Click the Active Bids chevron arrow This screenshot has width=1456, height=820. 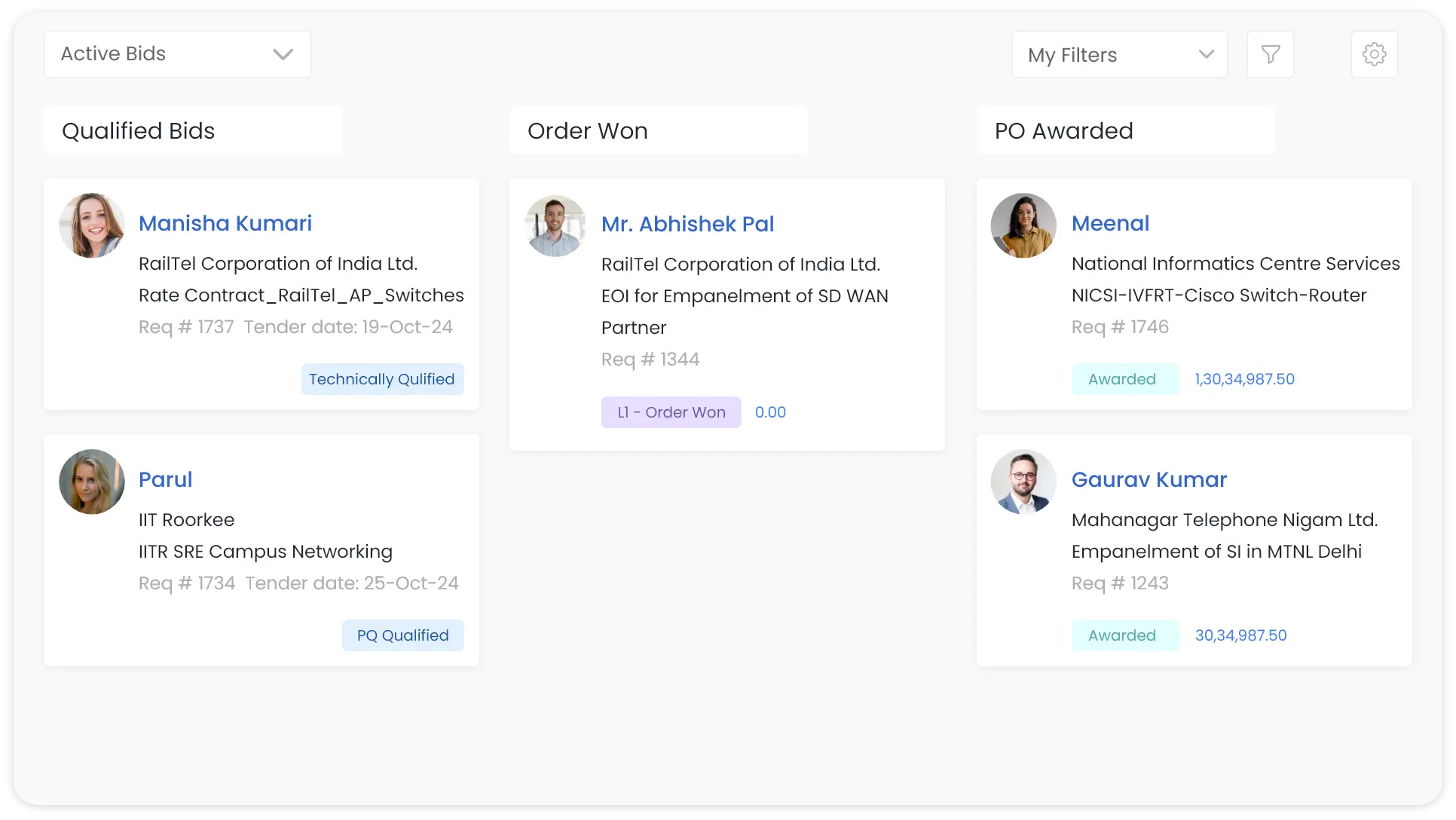[x=283, y=54]
